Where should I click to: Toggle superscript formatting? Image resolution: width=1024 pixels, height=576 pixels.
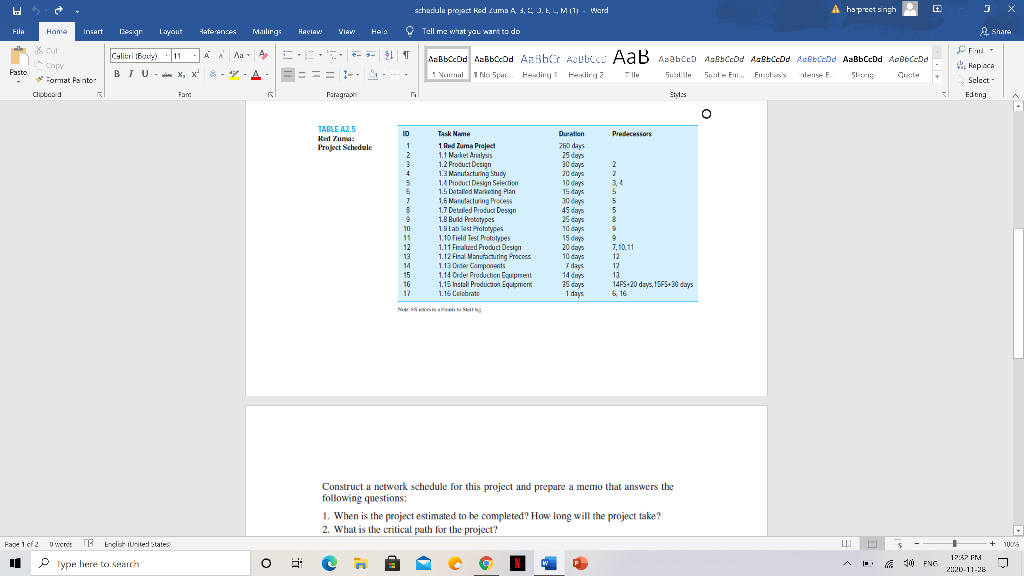point(194,74)
